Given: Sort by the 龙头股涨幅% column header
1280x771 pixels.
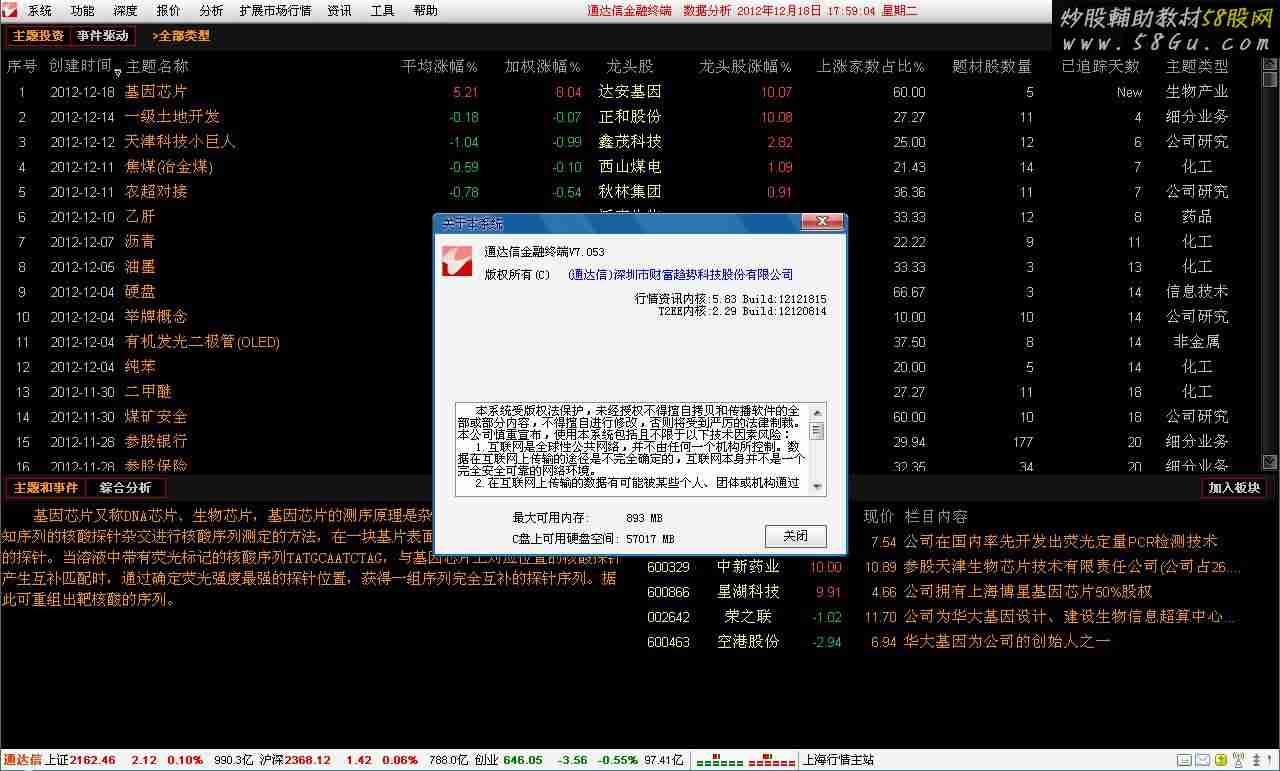Looking at the screenshot, I should point(745,67).
